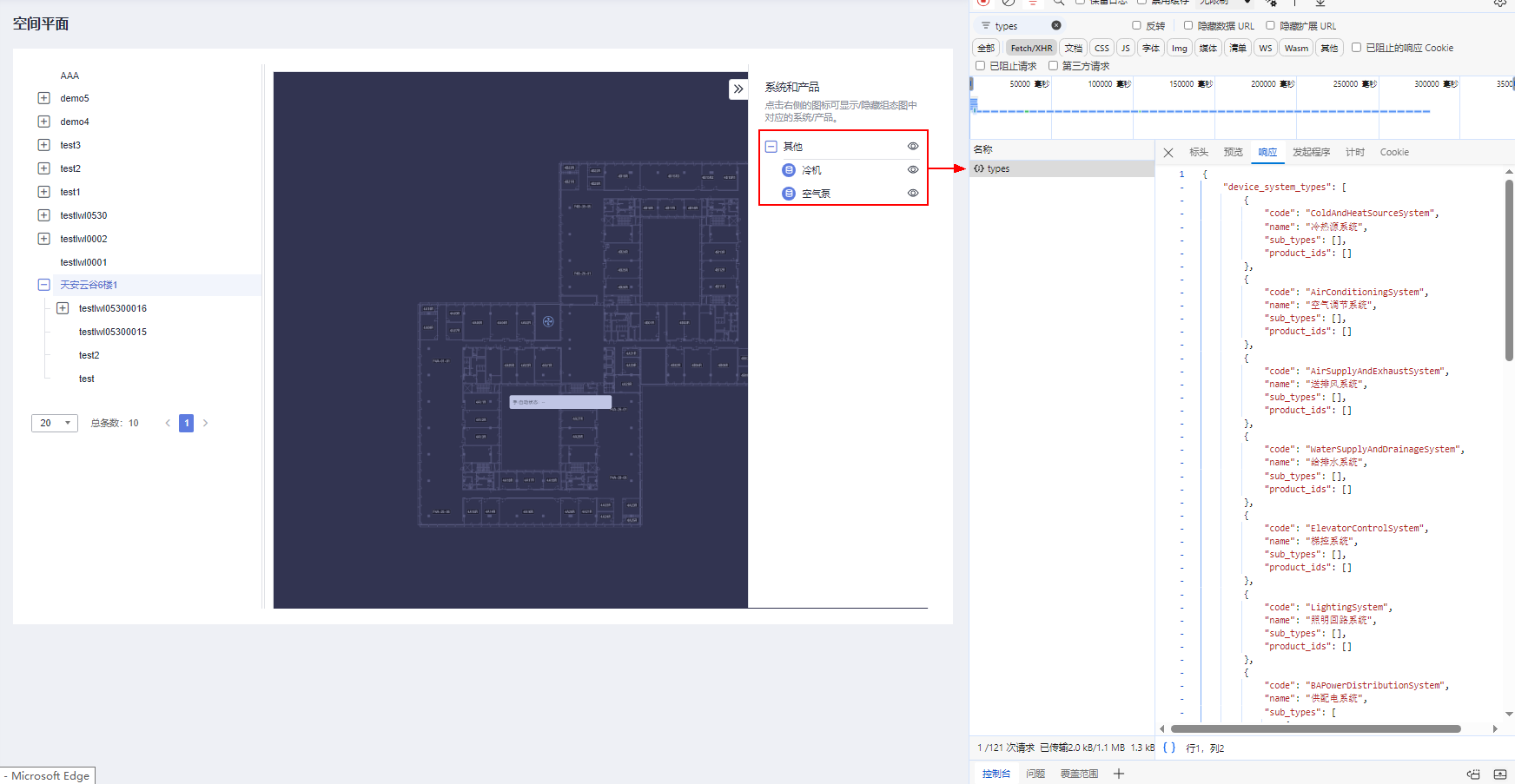1515x784 pixels.
Task: Click the filter funnel icon beside types
Action: [986, 26]
